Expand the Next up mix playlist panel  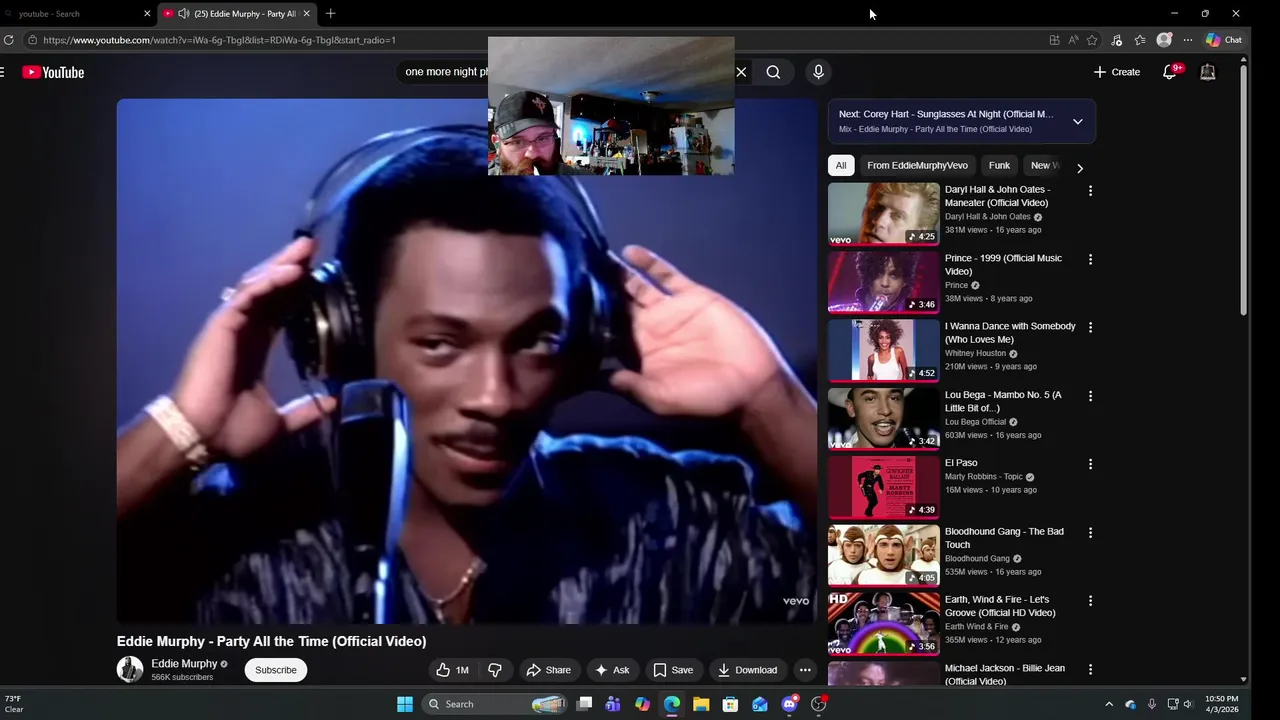1077,121
